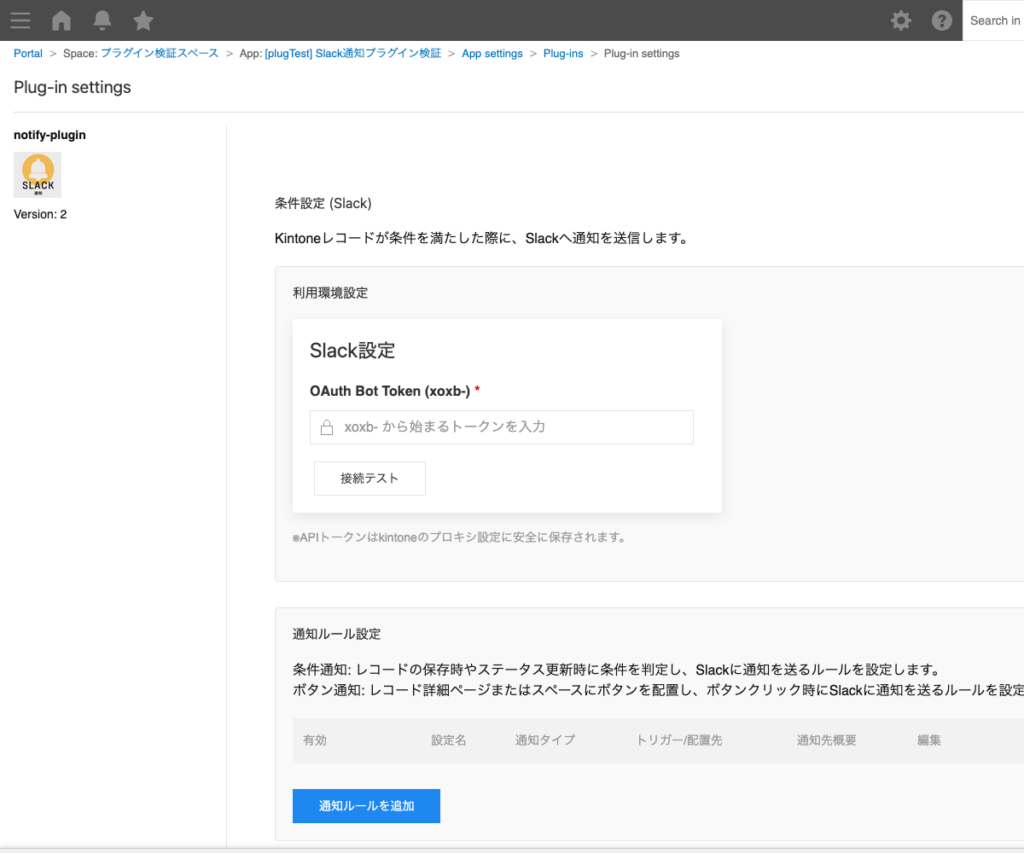Click the 有効 column header in the rules table

[315, 740]
